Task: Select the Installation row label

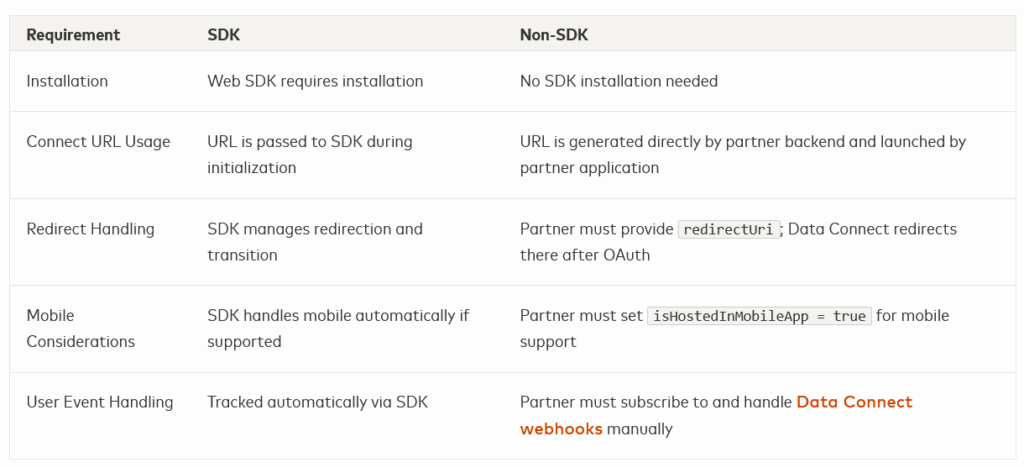Action: (67, 81)
